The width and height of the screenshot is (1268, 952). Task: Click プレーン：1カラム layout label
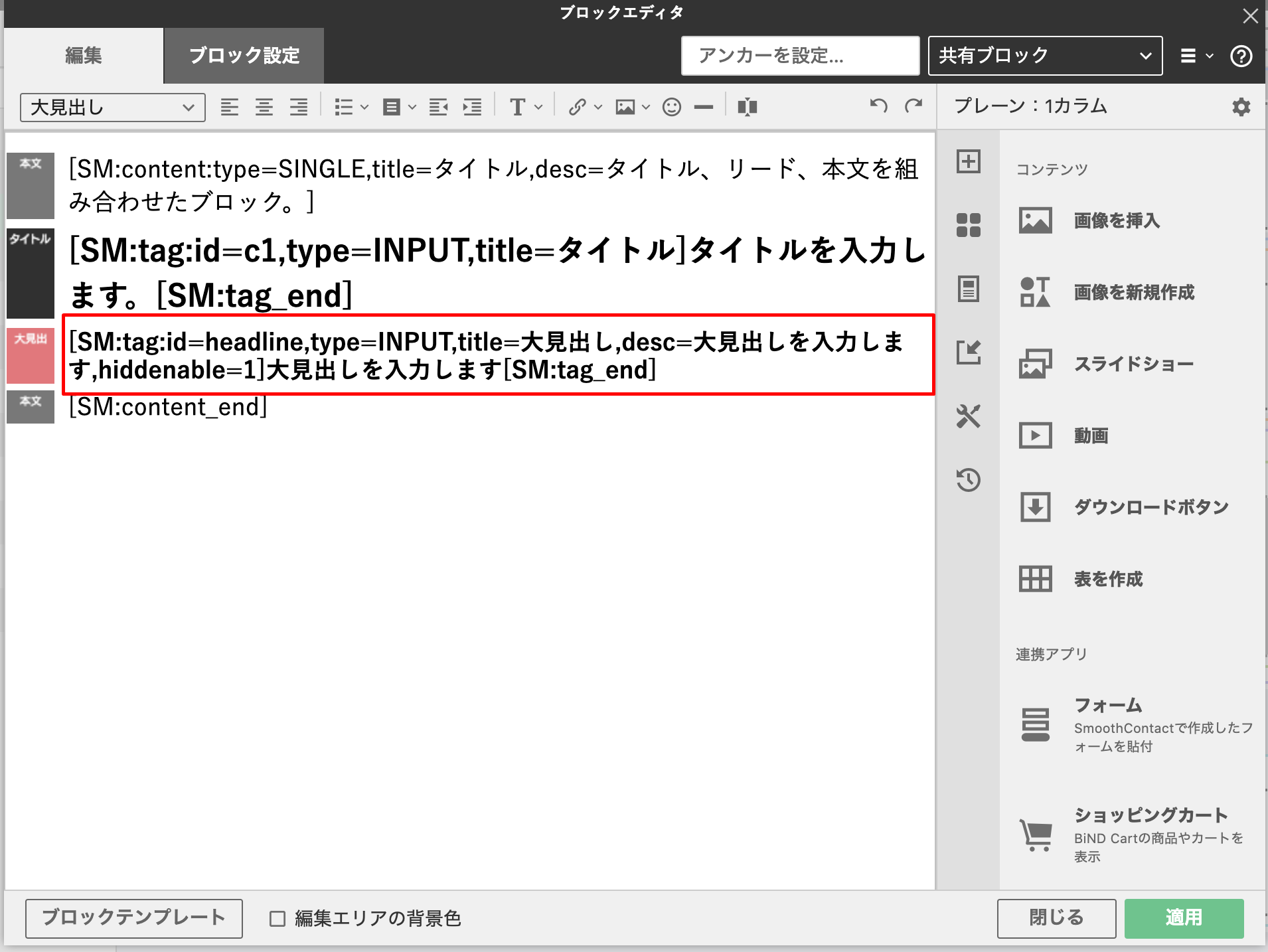1030,106
